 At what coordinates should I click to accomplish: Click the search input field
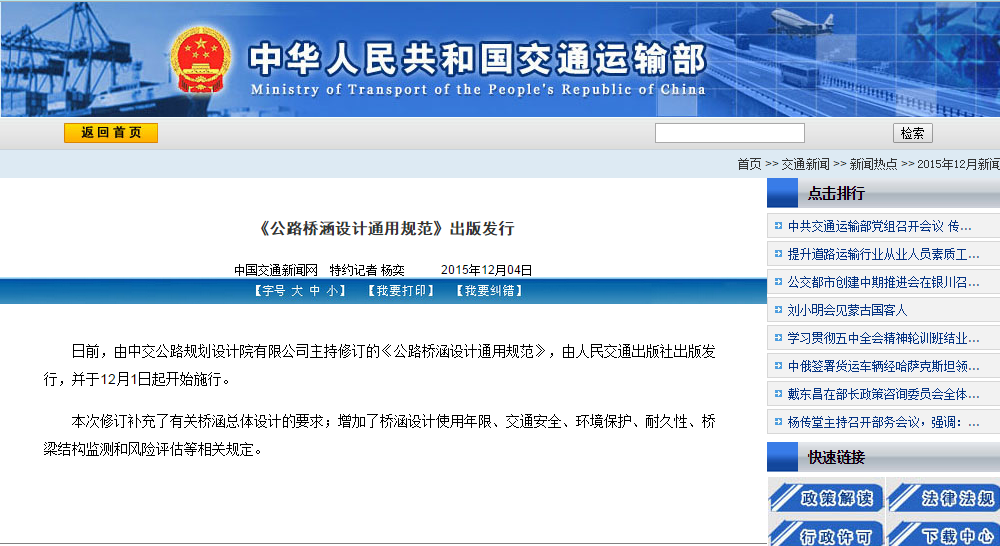tap(730, 133)
